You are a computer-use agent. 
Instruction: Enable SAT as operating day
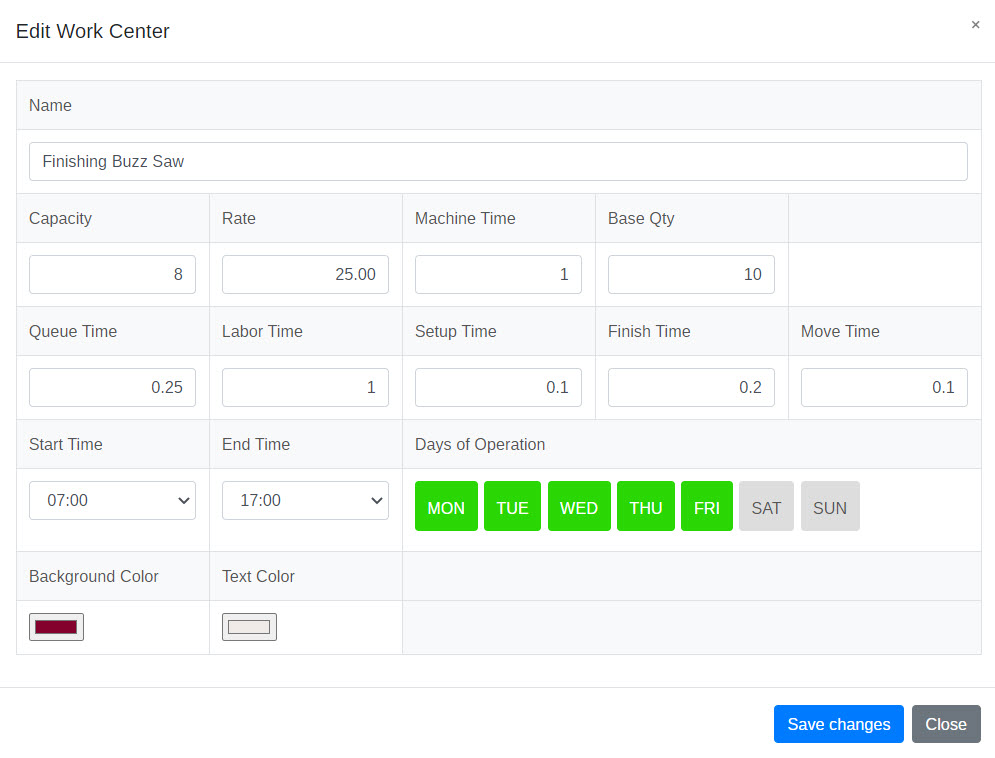[766, 506]
